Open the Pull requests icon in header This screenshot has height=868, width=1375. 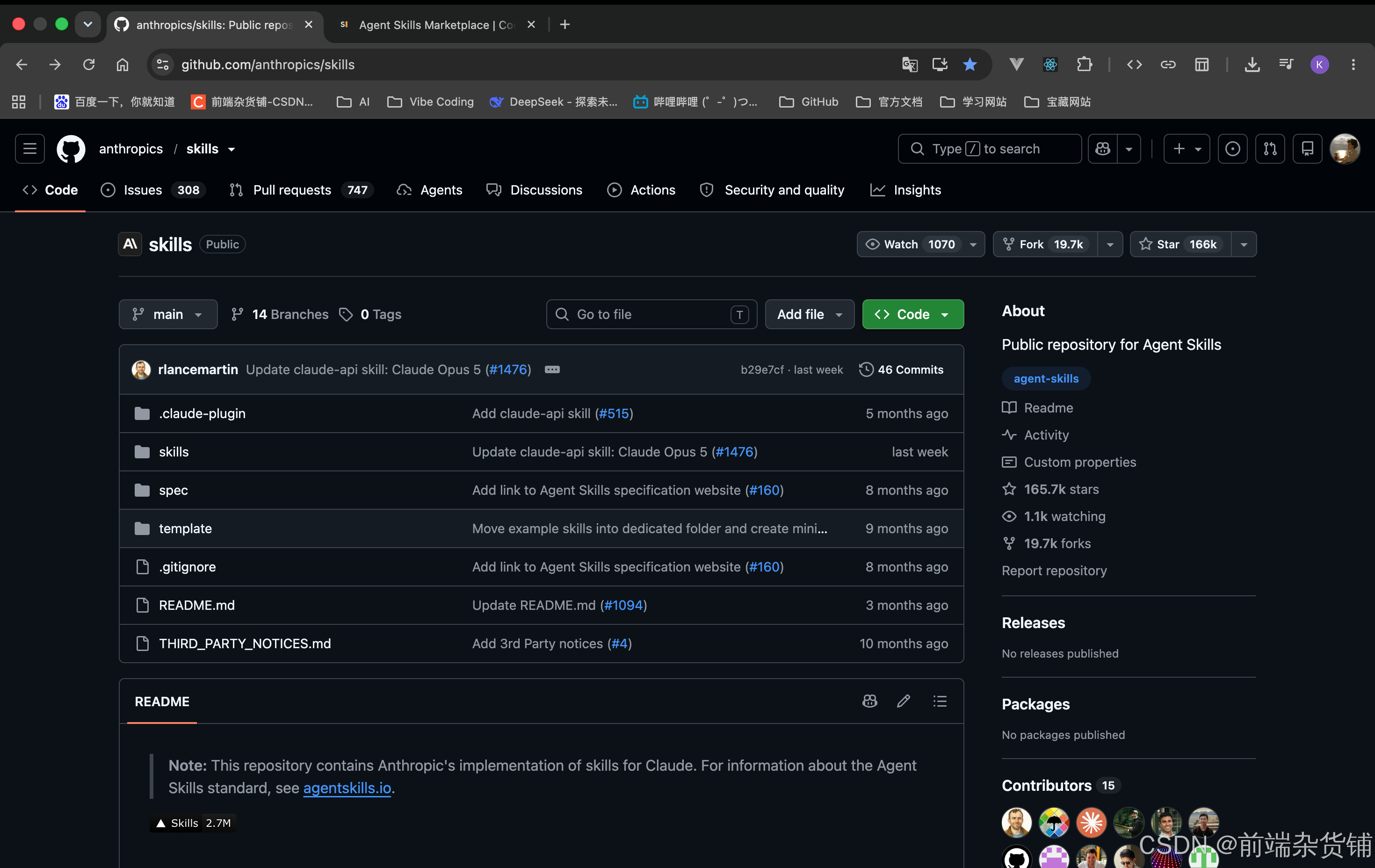click(x=1270, y=148)
